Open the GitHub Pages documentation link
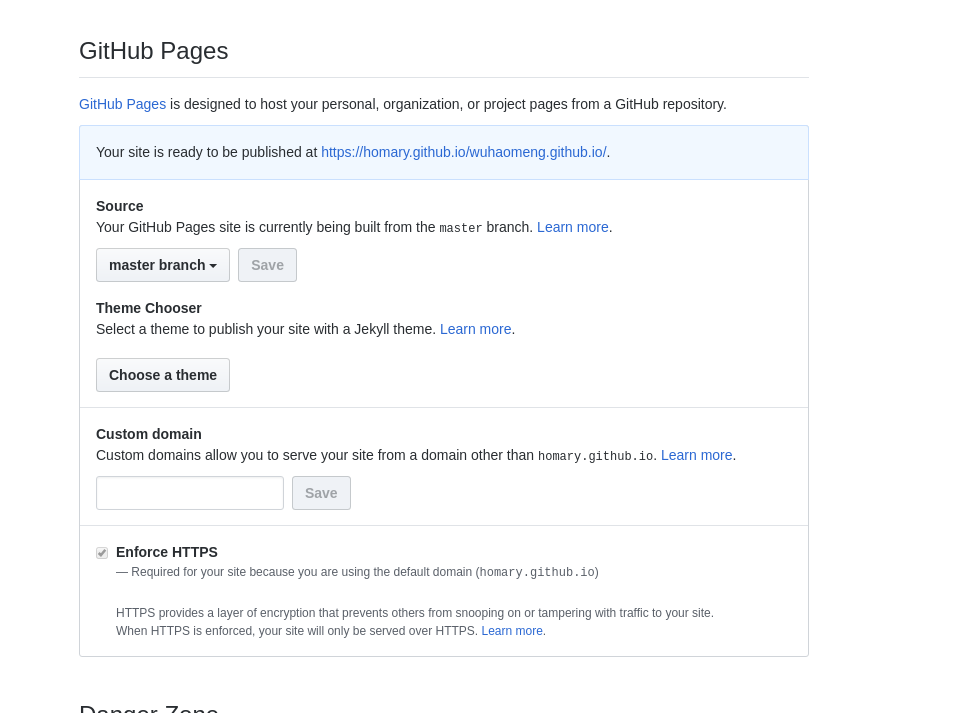The image size is (965, 713). click(x=122, y=104)
